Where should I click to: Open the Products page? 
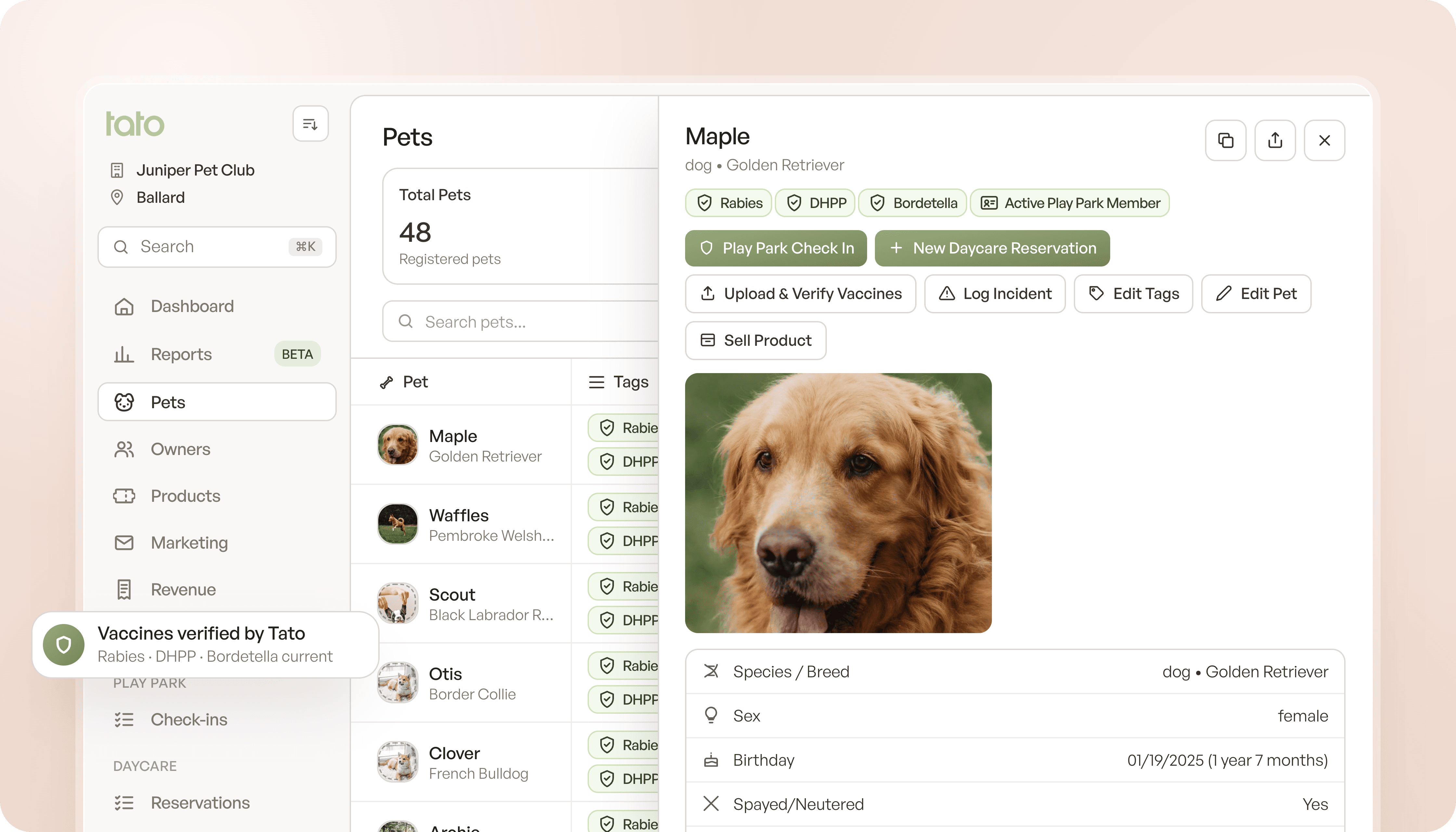coord(216,496)
